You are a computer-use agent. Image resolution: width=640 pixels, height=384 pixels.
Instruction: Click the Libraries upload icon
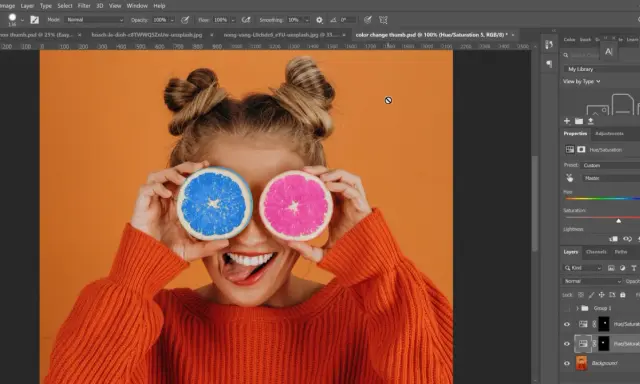591,121
